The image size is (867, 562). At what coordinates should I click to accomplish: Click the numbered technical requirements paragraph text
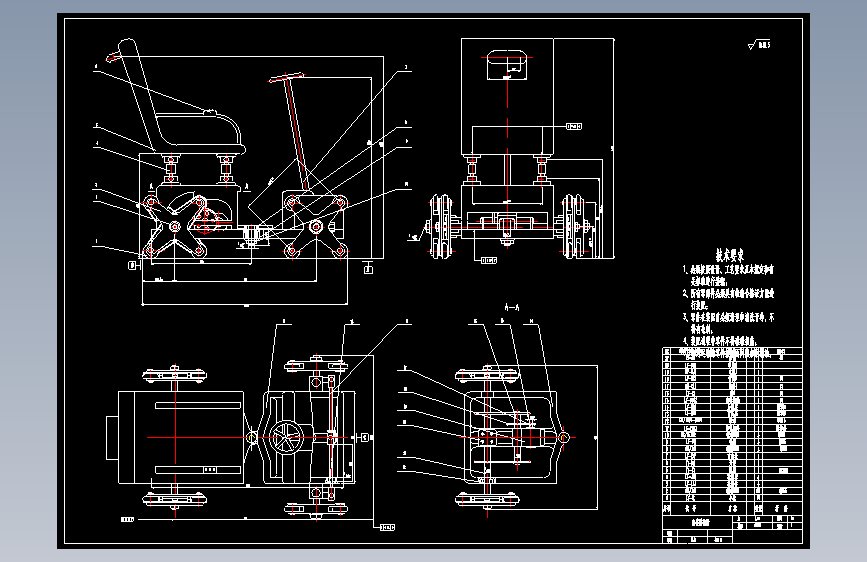tap(728, 305)
